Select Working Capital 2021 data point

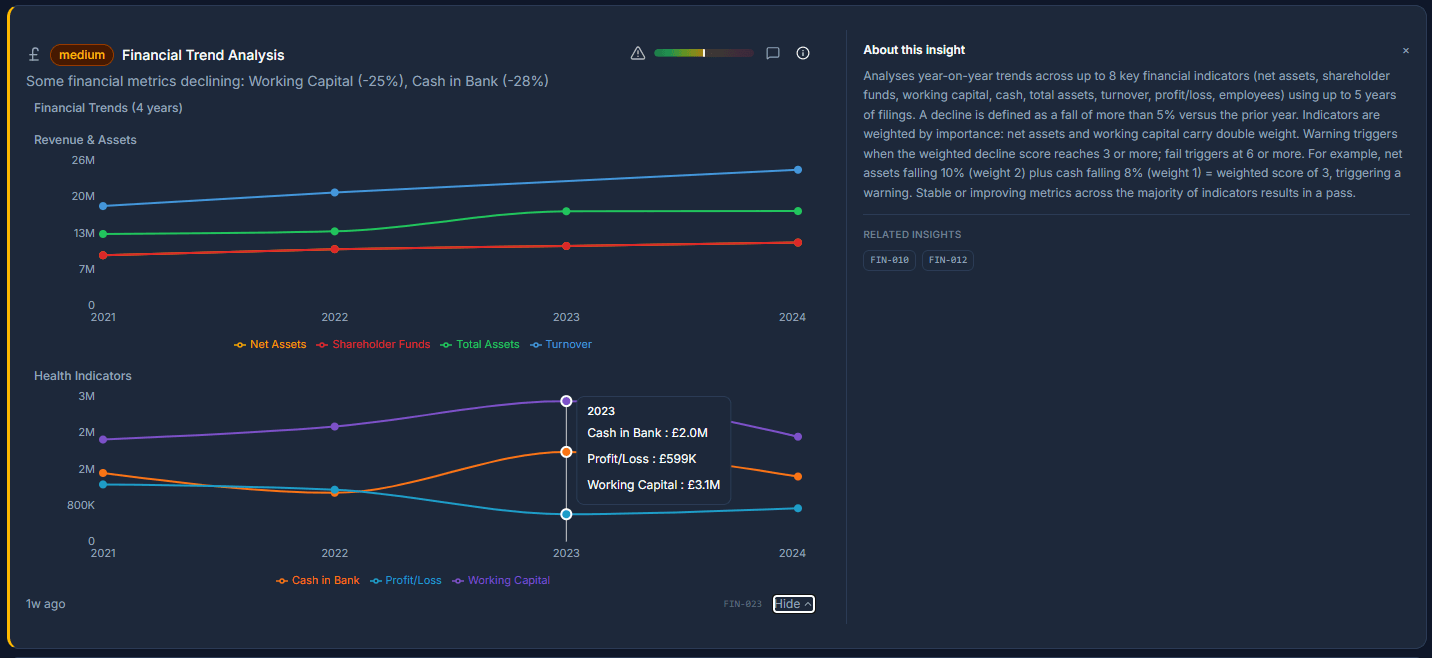pos(103,439)
